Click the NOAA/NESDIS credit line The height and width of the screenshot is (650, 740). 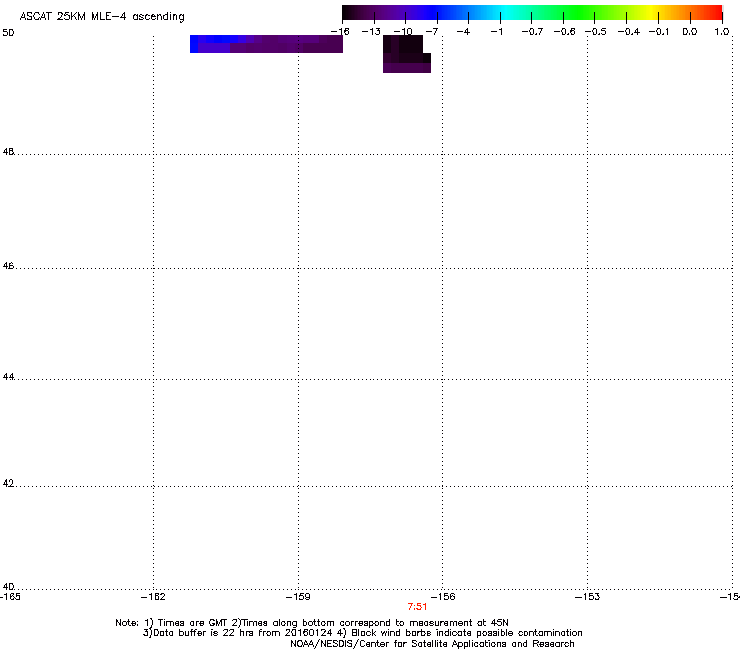coord(432,644)
